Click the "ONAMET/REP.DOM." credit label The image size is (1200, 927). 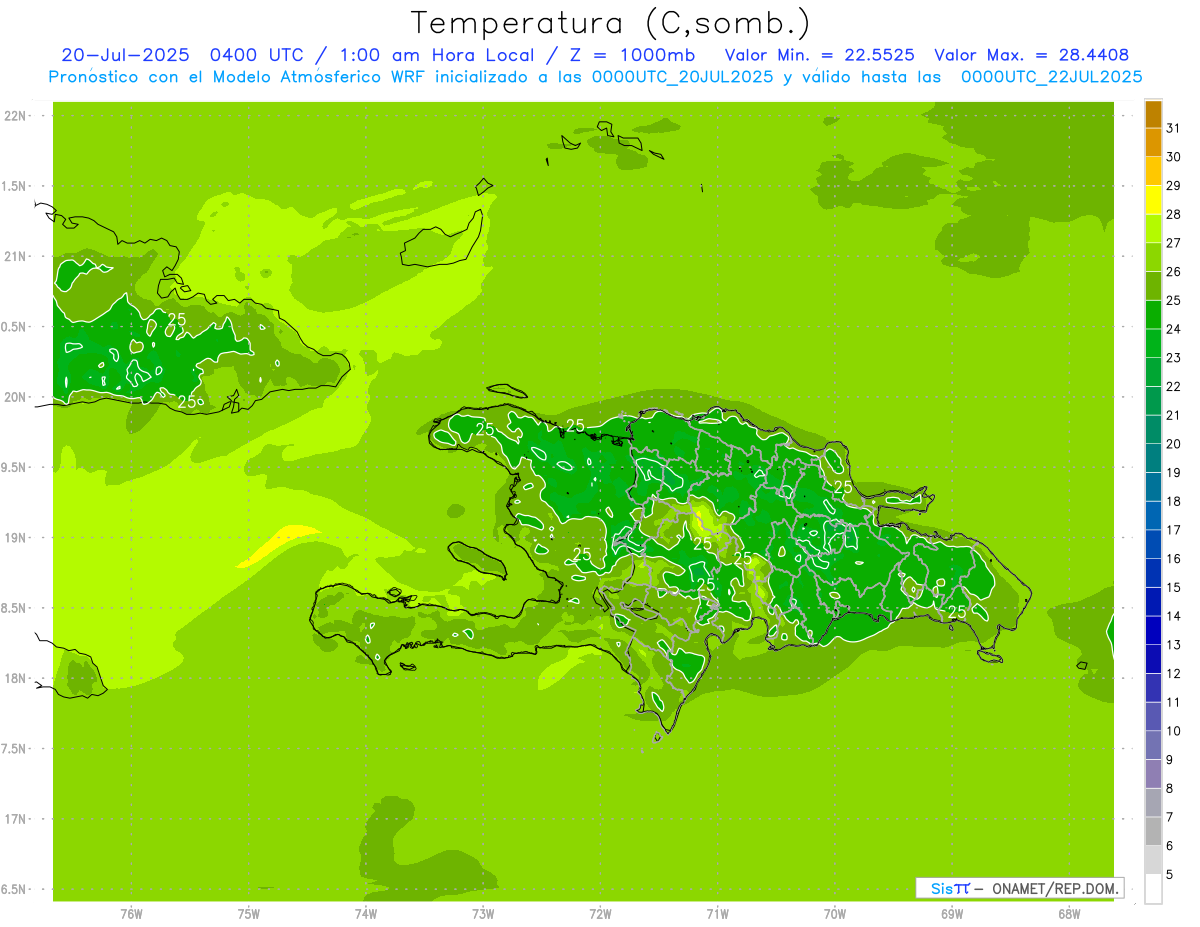1055,888
